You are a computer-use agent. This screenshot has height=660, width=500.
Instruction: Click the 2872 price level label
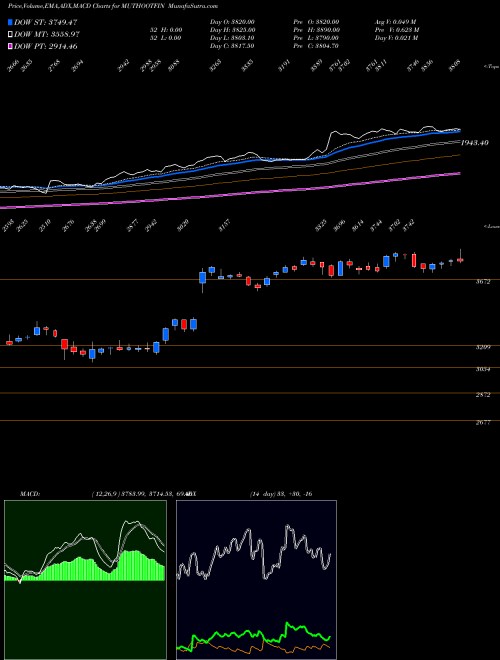(x=483, y=395)
